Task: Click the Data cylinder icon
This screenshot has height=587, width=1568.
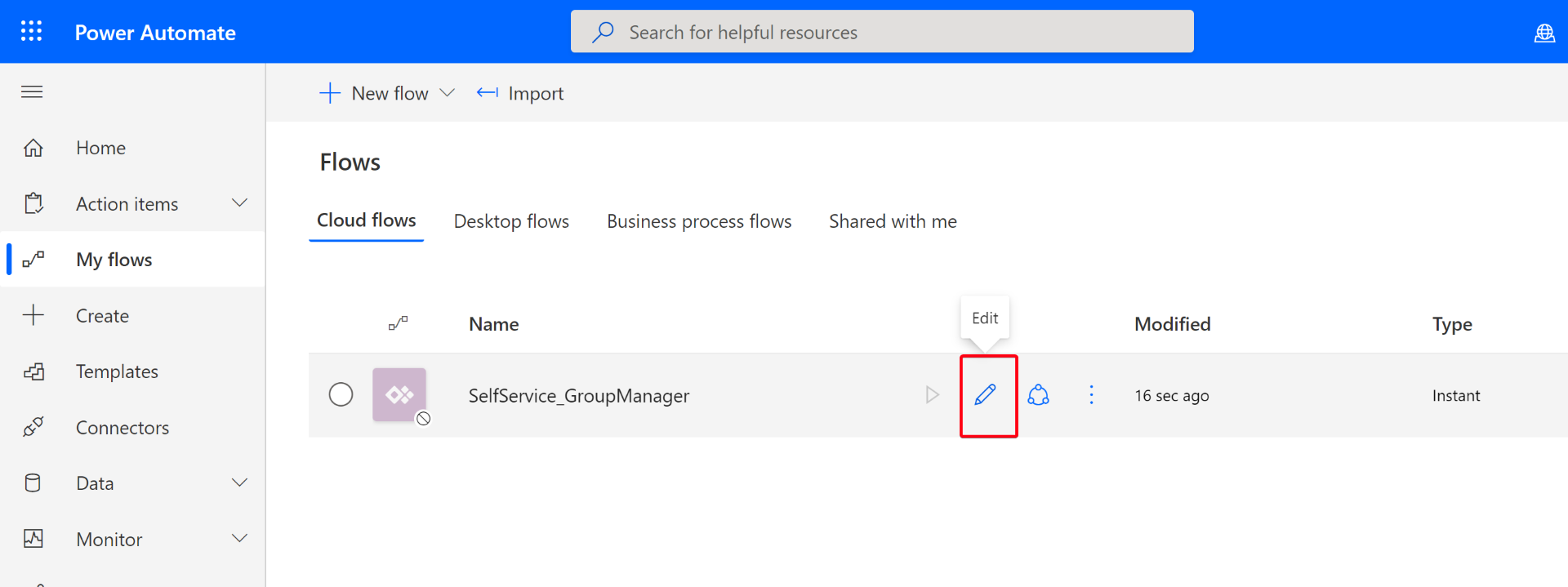Action: (33, 483)
